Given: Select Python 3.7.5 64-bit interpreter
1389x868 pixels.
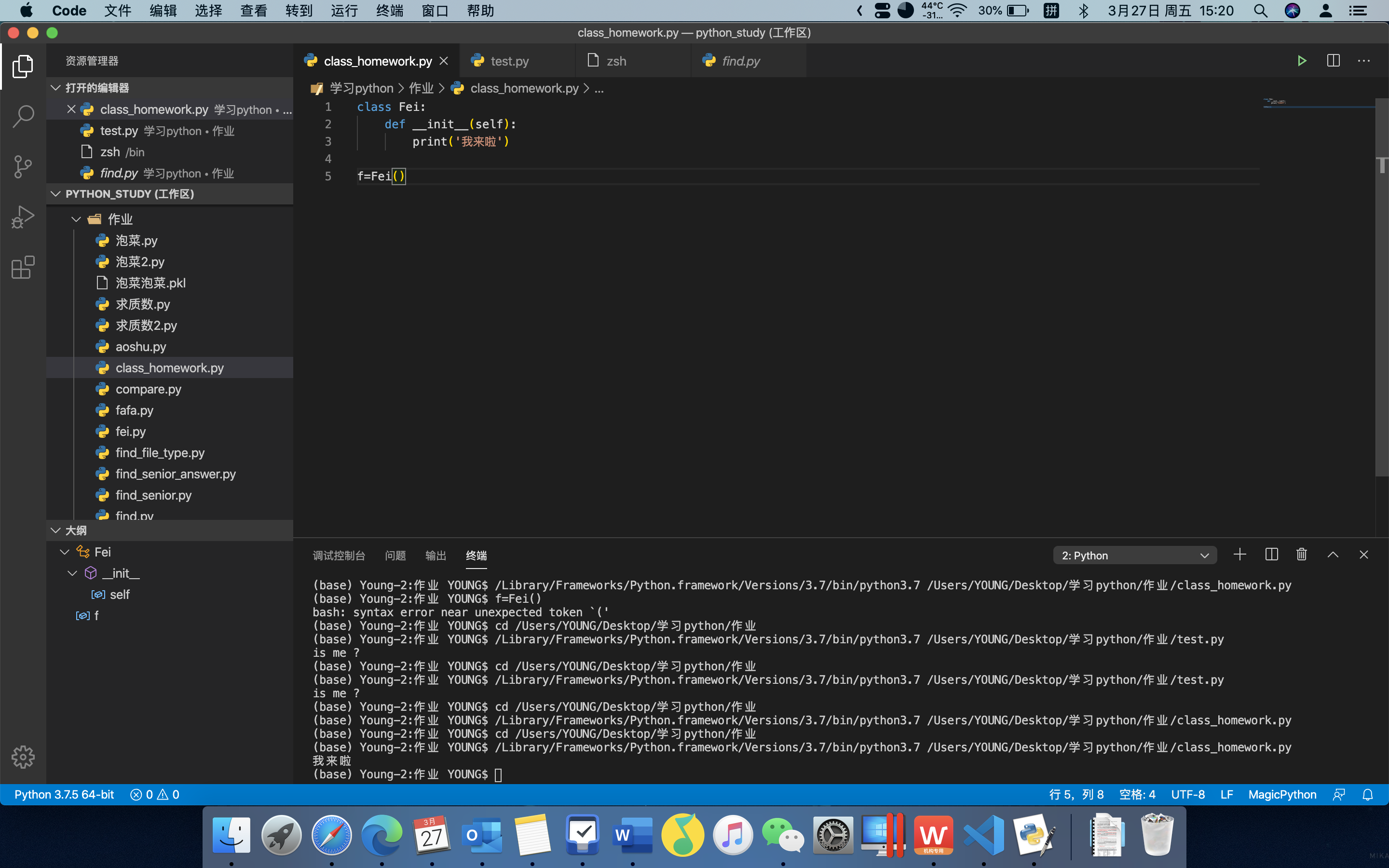Looking at the screenshot, I should click(x=64, y=795).
